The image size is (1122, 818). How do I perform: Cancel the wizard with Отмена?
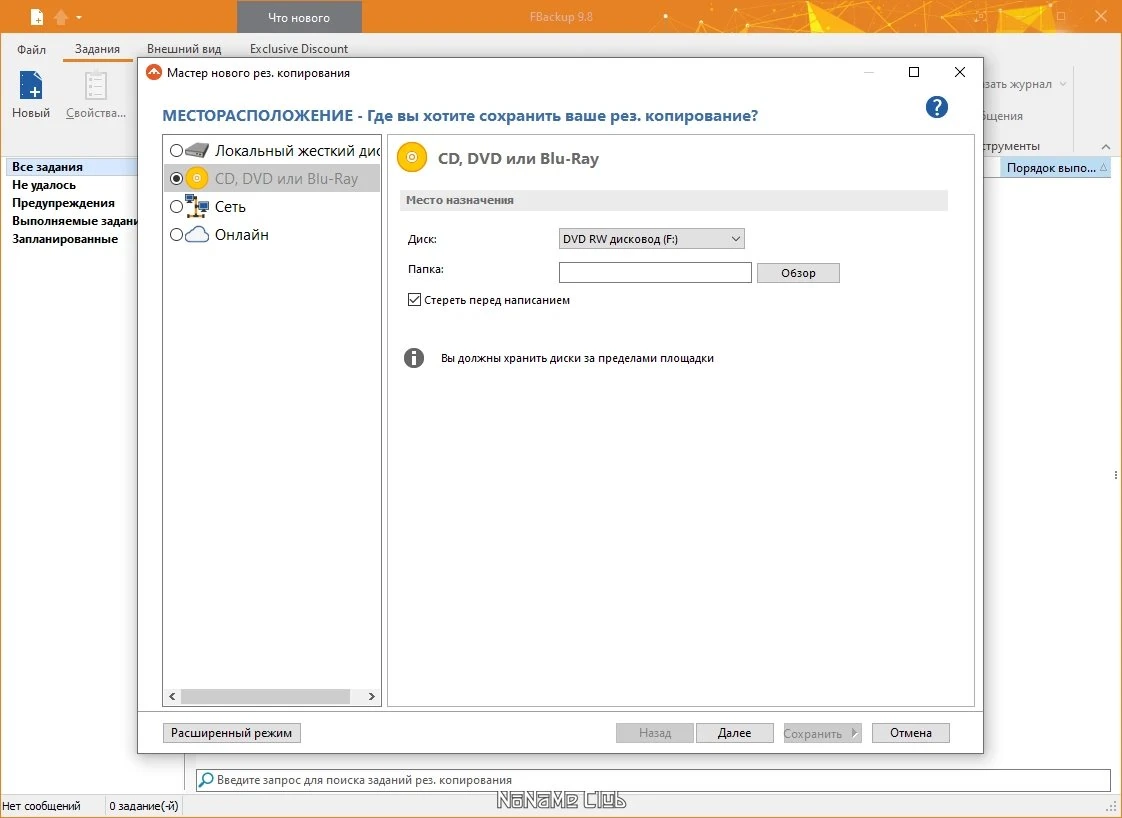click(910, 733)
